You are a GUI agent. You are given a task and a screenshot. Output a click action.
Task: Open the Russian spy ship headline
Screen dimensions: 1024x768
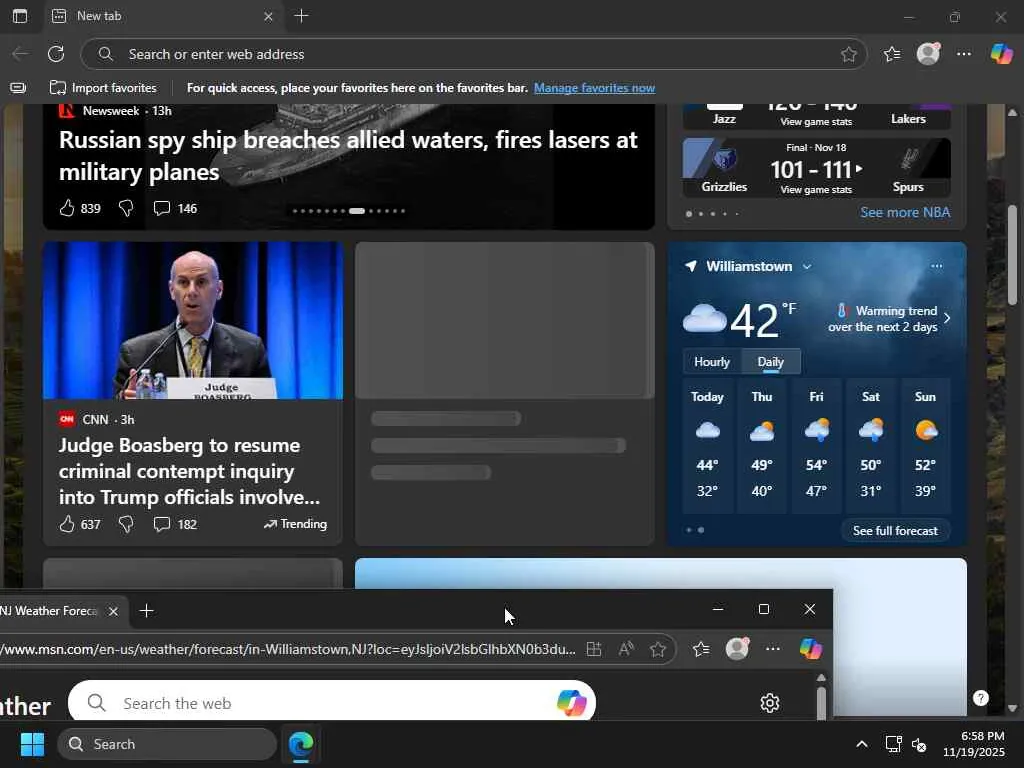[348, 156]
